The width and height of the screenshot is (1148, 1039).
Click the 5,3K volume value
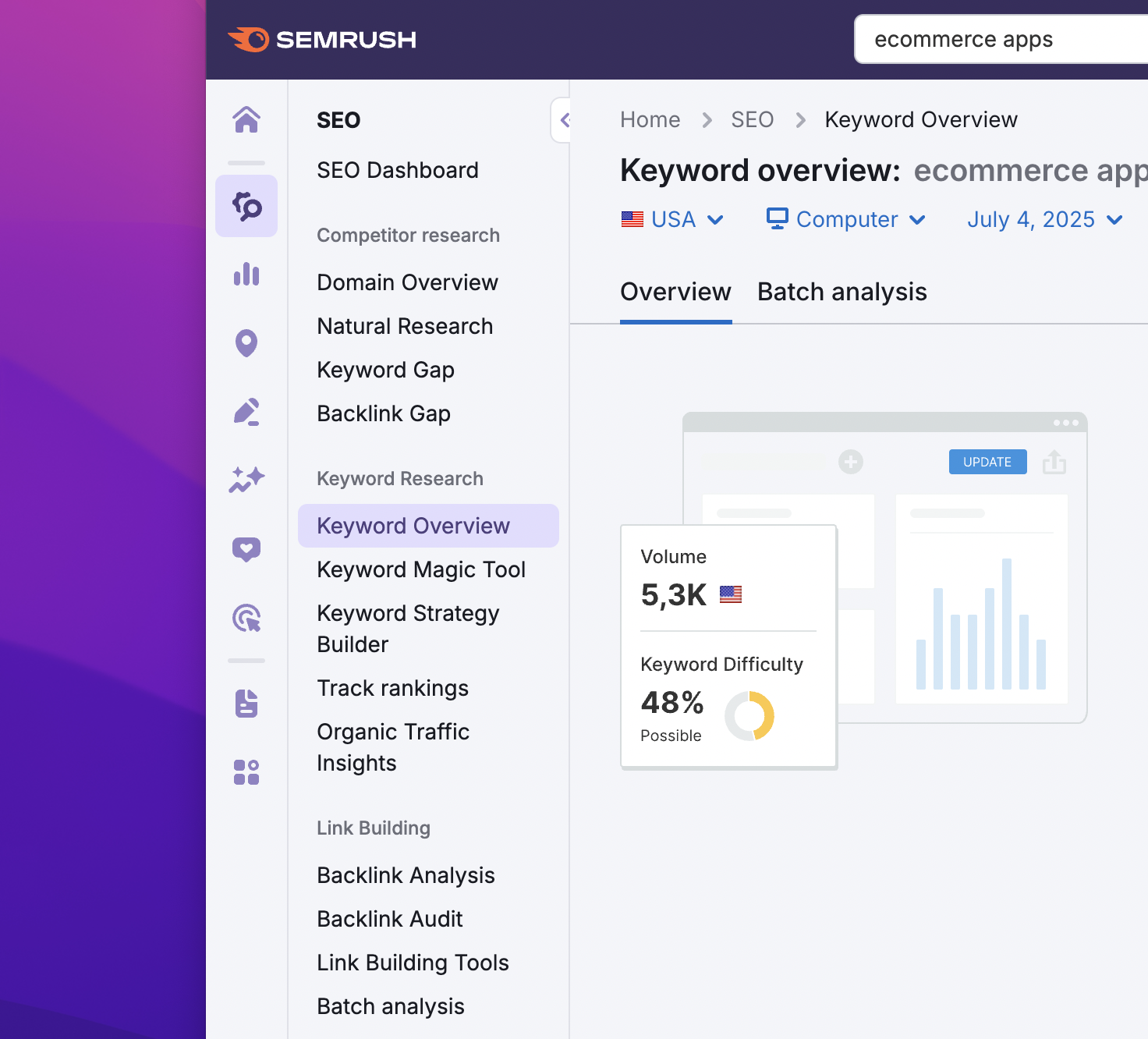[674, 595]
